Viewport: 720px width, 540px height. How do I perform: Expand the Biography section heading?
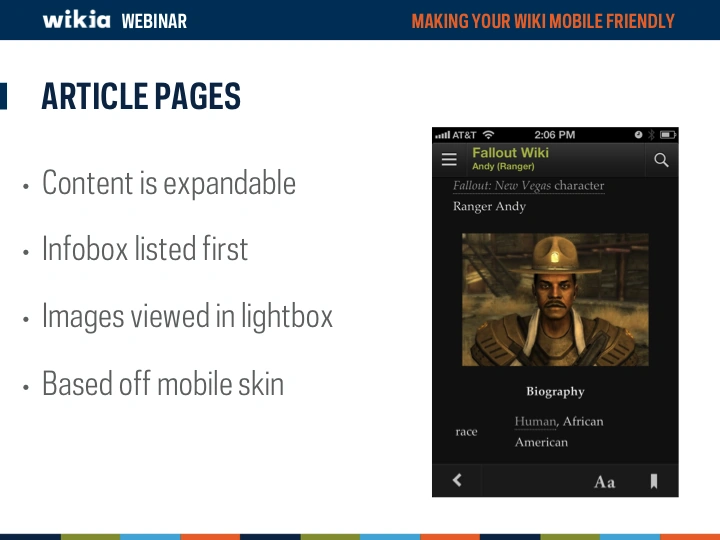555,392
